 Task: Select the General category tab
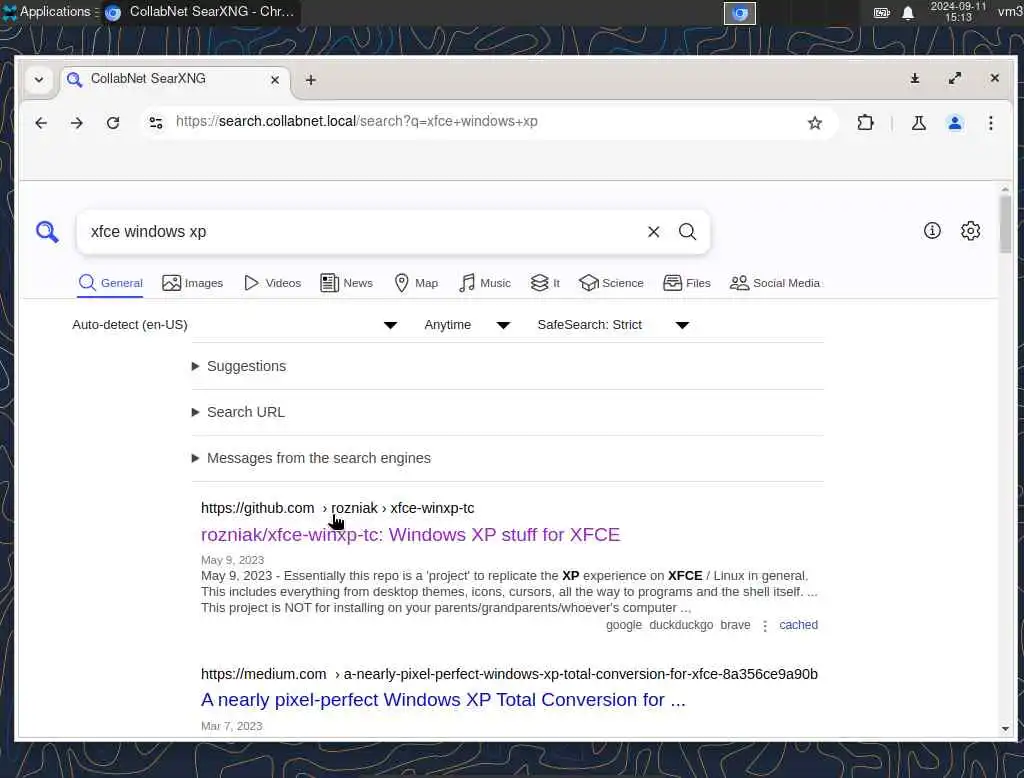[110, 283]
